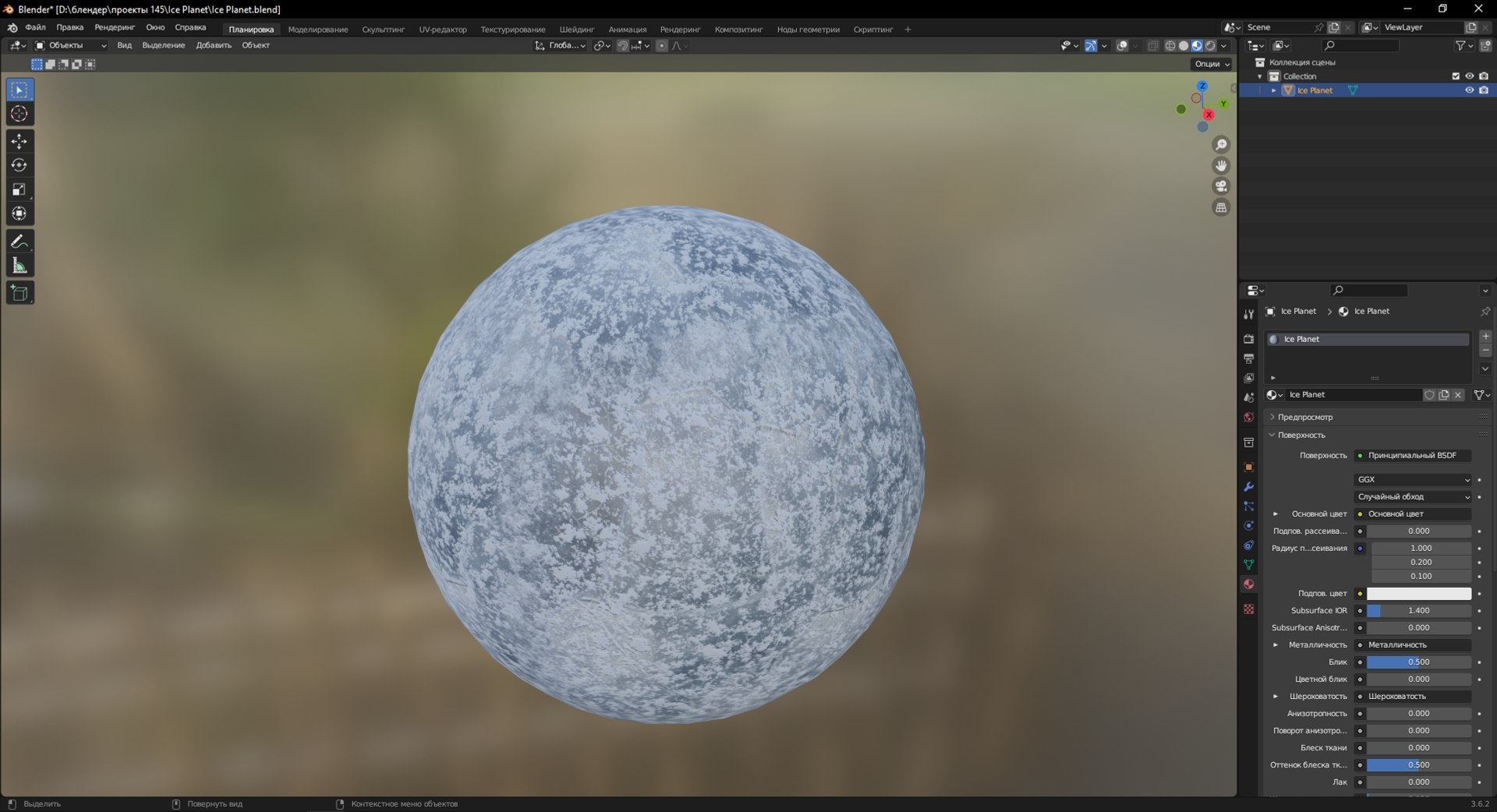The height and width of the screenshot is (812, 1497).
Task: Add a material slot with plus button
Action: click(x=1485, y=337)
